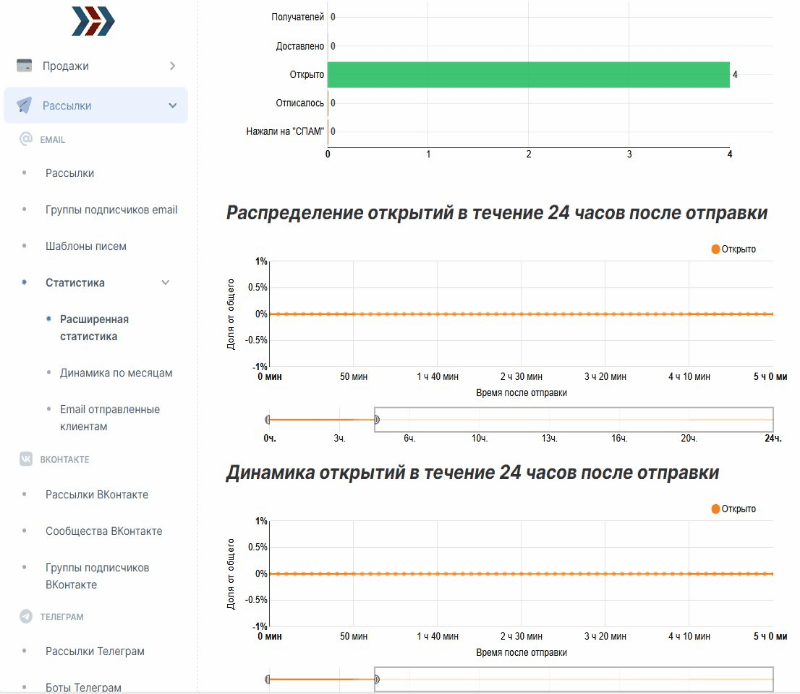Image resolution: width=800 pixels, height=694 pixels.
Task: Click left handle of first chart range slider
Action: 268,420
